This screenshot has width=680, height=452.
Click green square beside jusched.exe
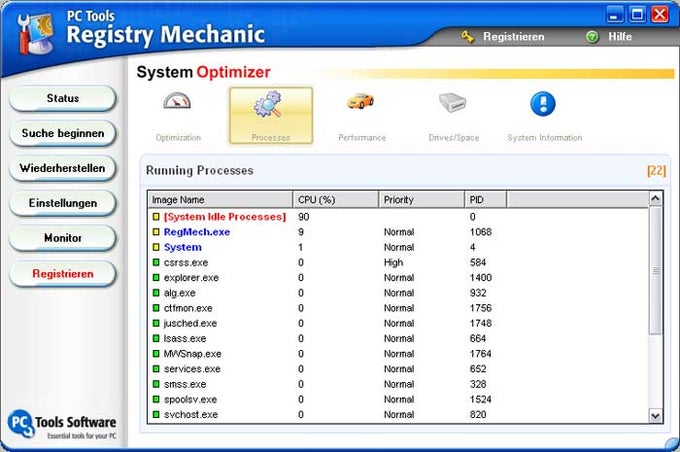156,323
